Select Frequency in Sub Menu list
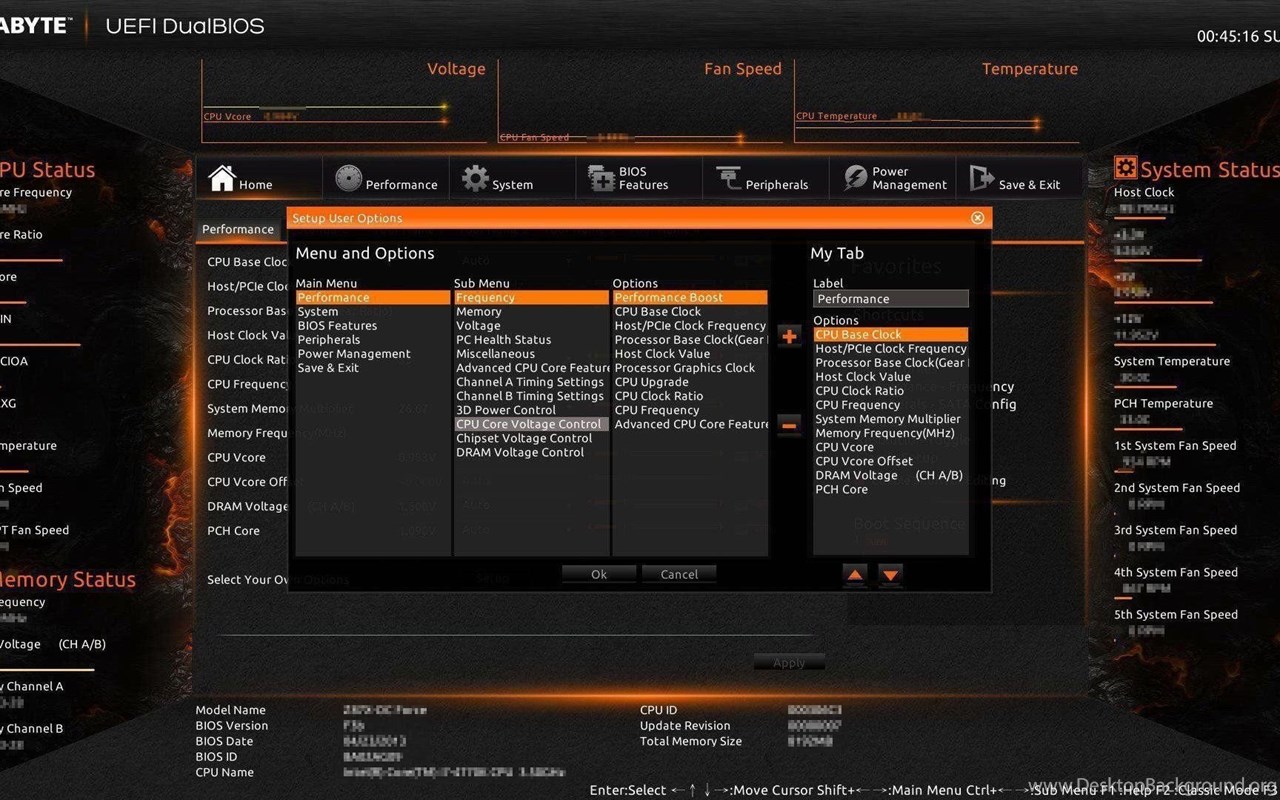The height and width of the screenshot is (800, 1280). point(531,298)
